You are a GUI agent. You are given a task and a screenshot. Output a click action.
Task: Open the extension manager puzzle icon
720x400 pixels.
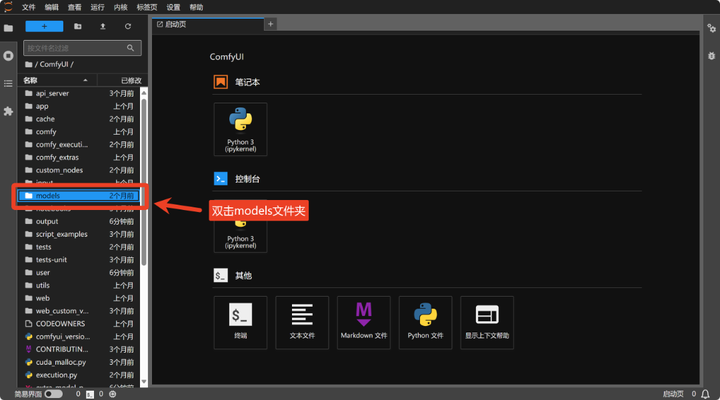[8, 111]
